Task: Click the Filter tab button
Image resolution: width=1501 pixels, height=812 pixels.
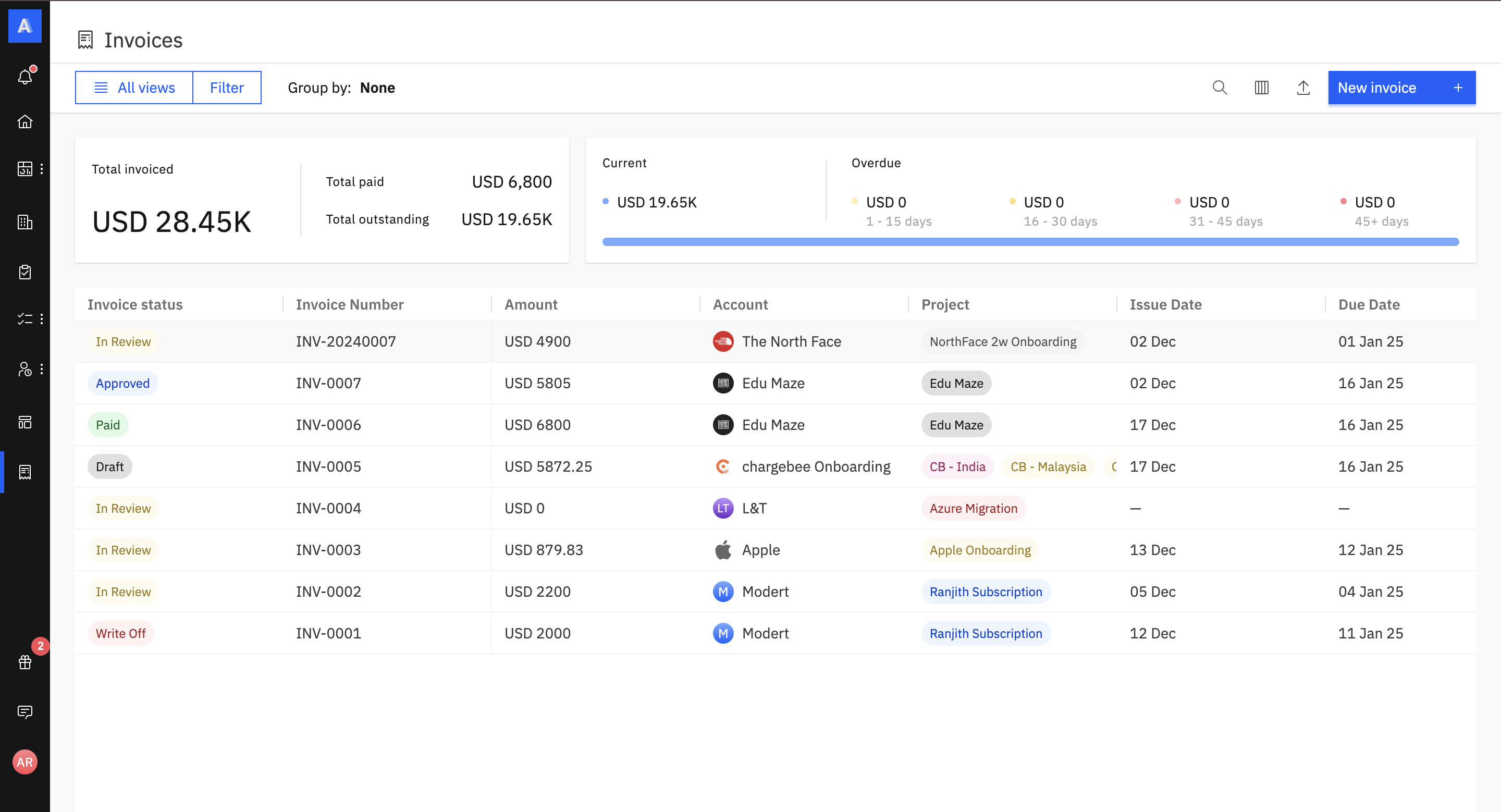Action: click(227, 88)
